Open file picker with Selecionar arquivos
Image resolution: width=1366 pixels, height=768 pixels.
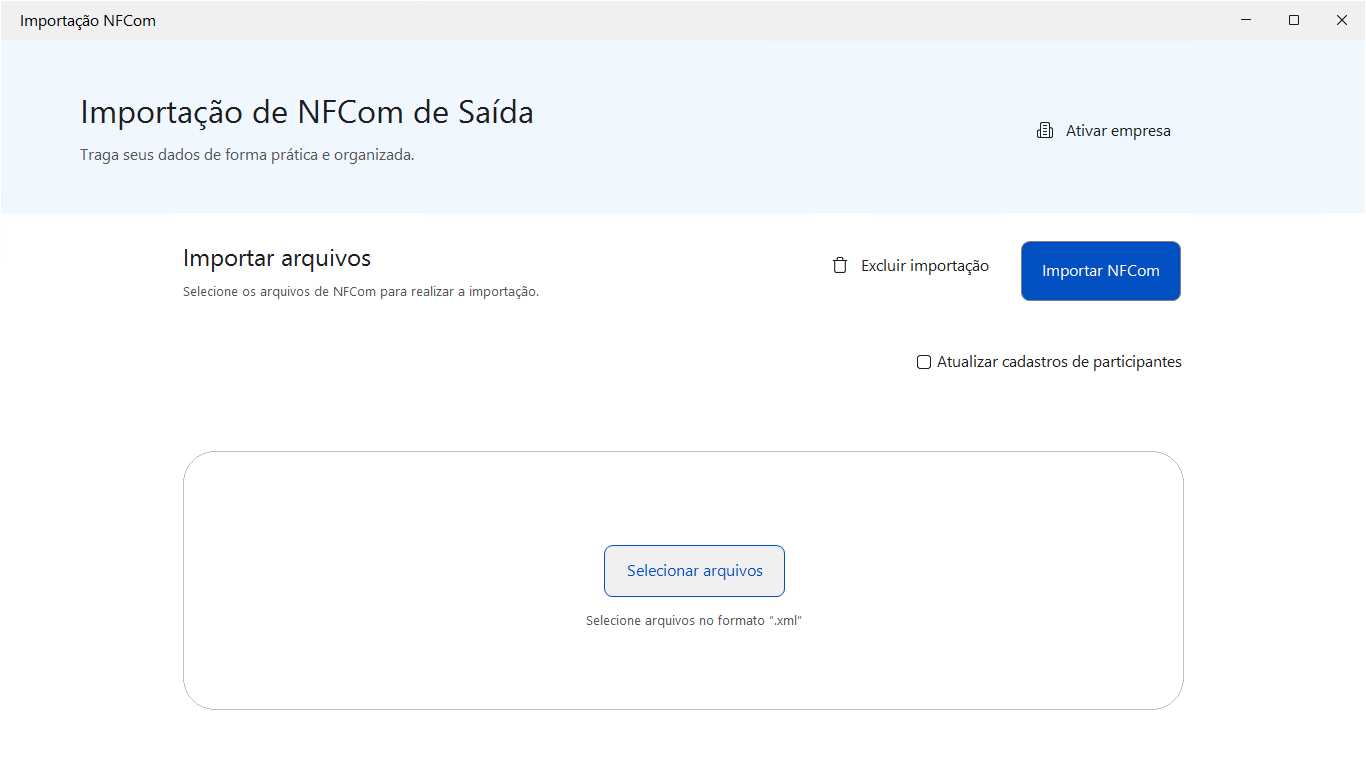[694, 571]
